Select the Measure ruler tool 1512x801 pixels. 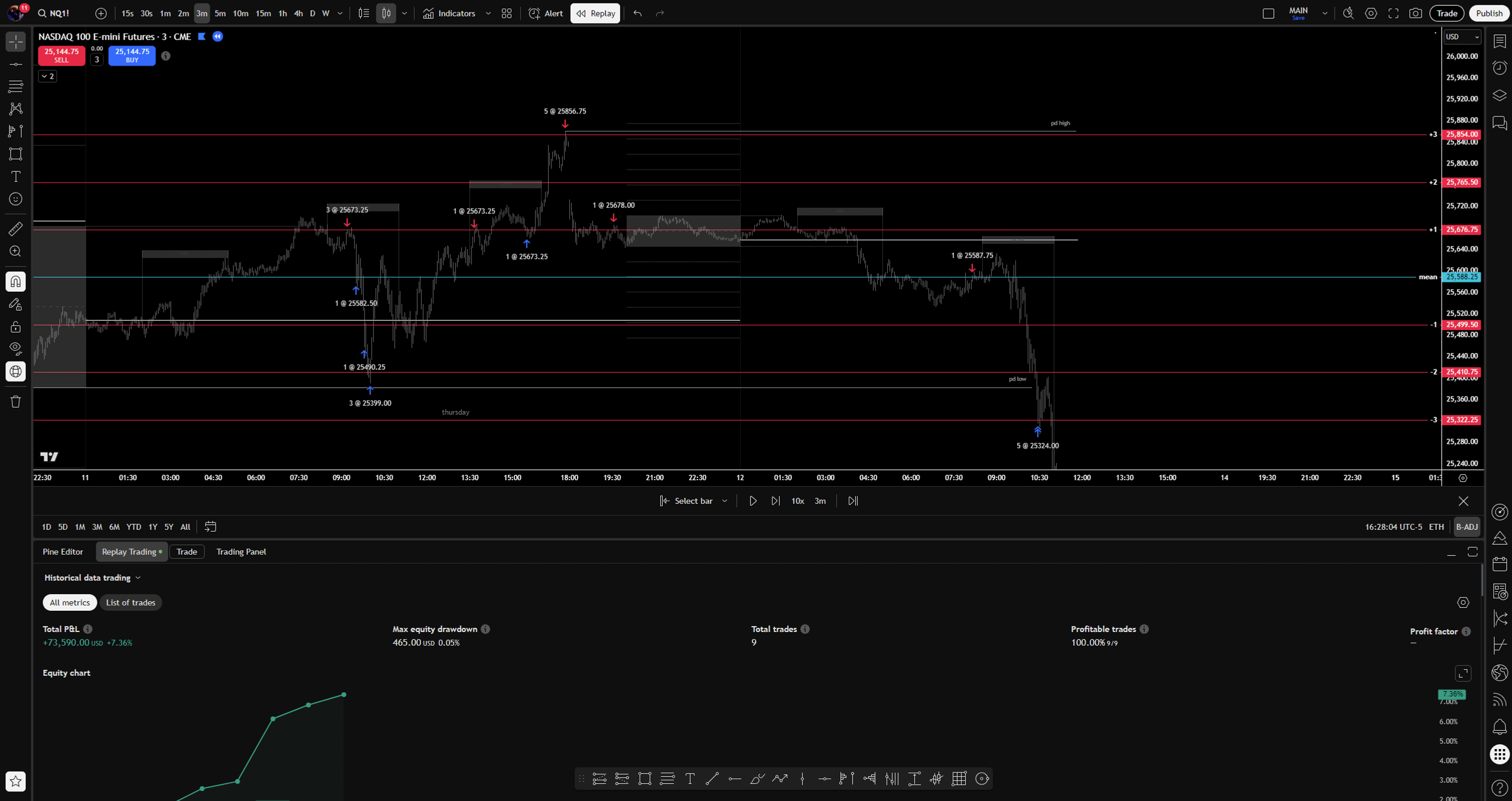pos(16,229)
